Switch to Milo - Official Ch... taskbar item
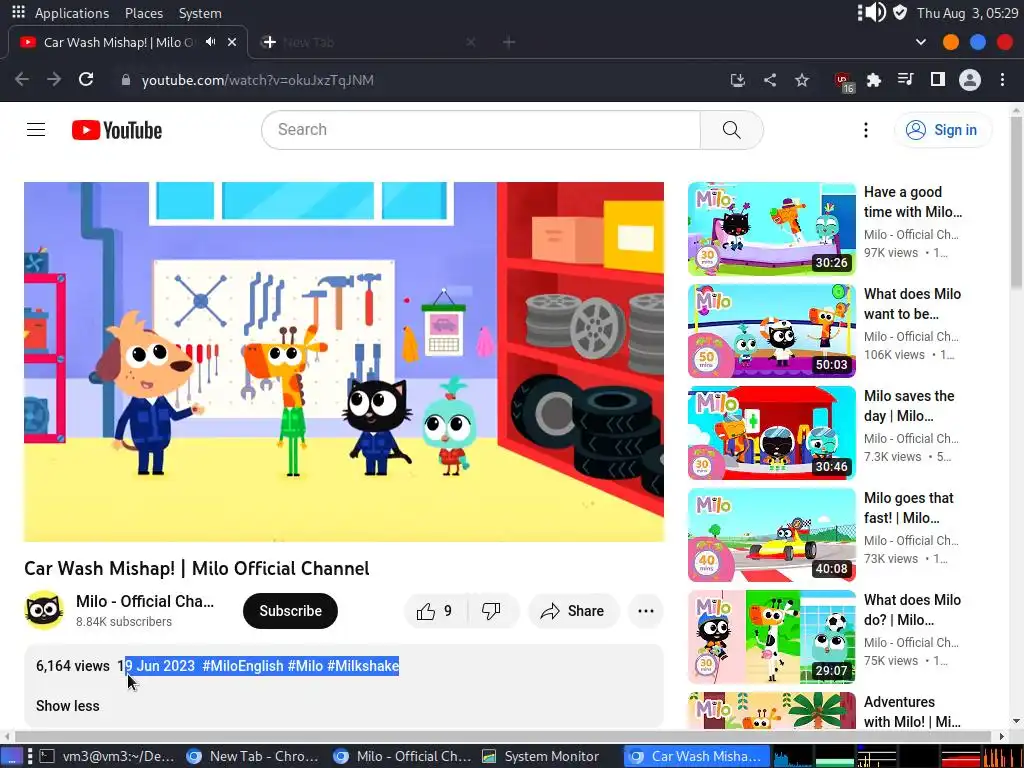This screenshot has height=768, width=1024. pyautogui.click(x=402, y=756)
